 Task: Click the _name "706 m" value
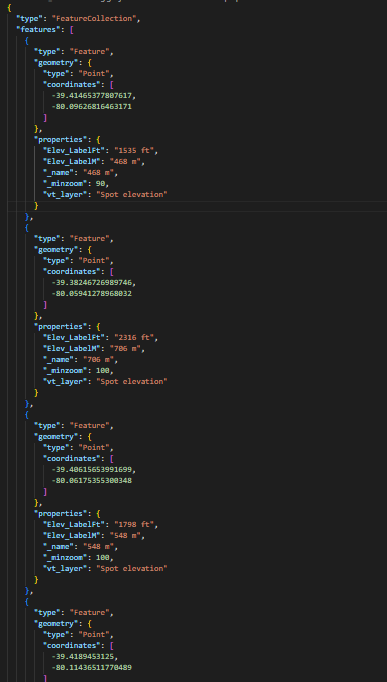pyautogui.click(x=100, y=359)
